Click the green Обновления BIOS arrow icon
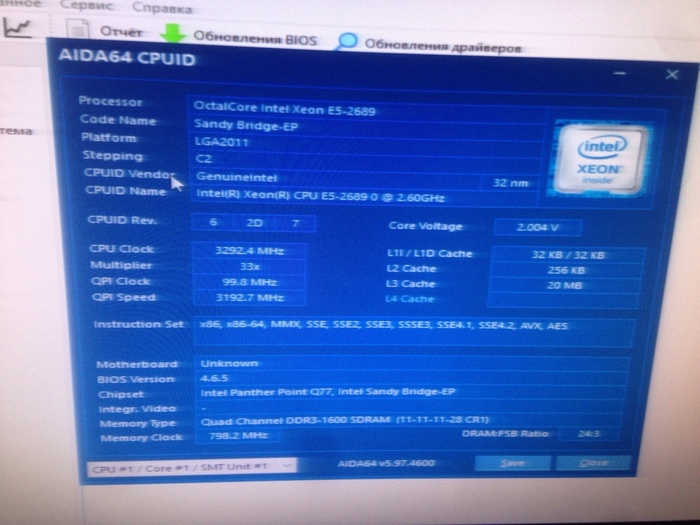 (173, 33)
